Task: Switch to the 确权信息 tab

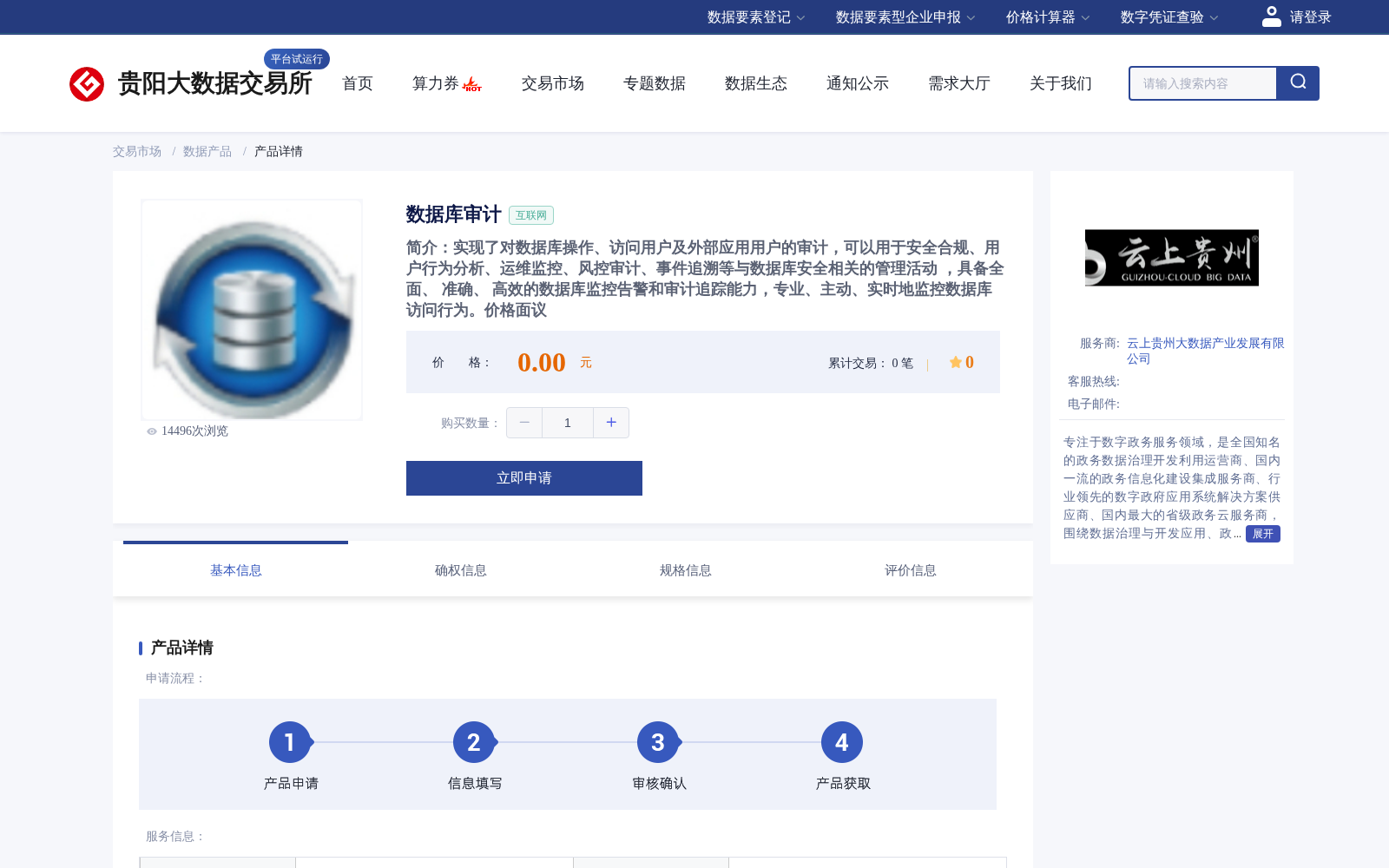Action: [x=461, y=570]
